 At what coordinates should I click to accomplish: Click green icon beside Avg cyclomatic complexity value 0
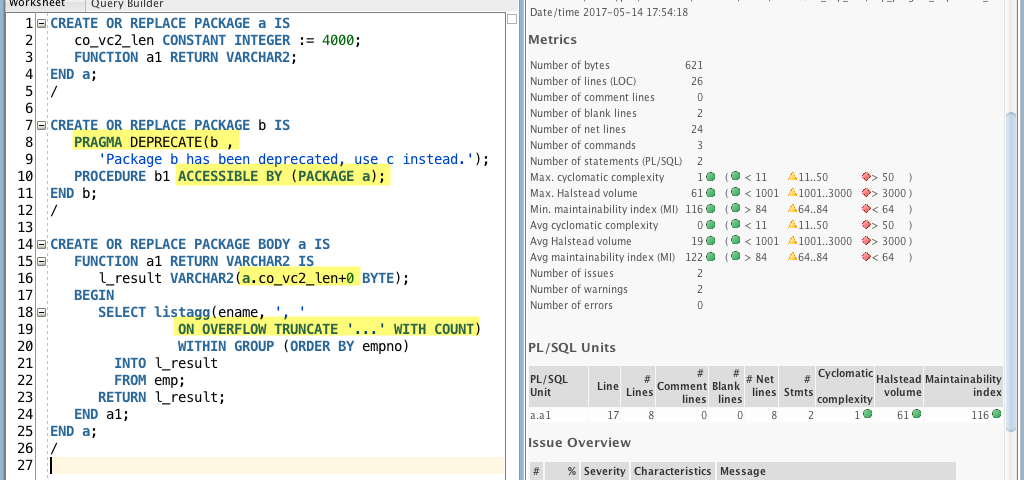coord(711,225)
